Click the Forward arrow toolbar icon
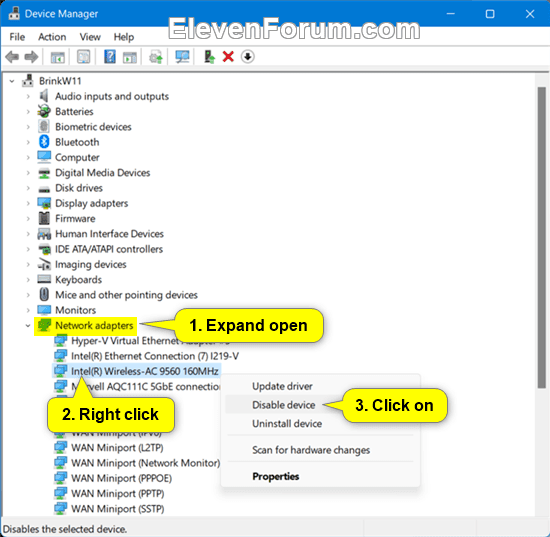The width and height of the screenshot is (550, 537). (x=31, y=56)
